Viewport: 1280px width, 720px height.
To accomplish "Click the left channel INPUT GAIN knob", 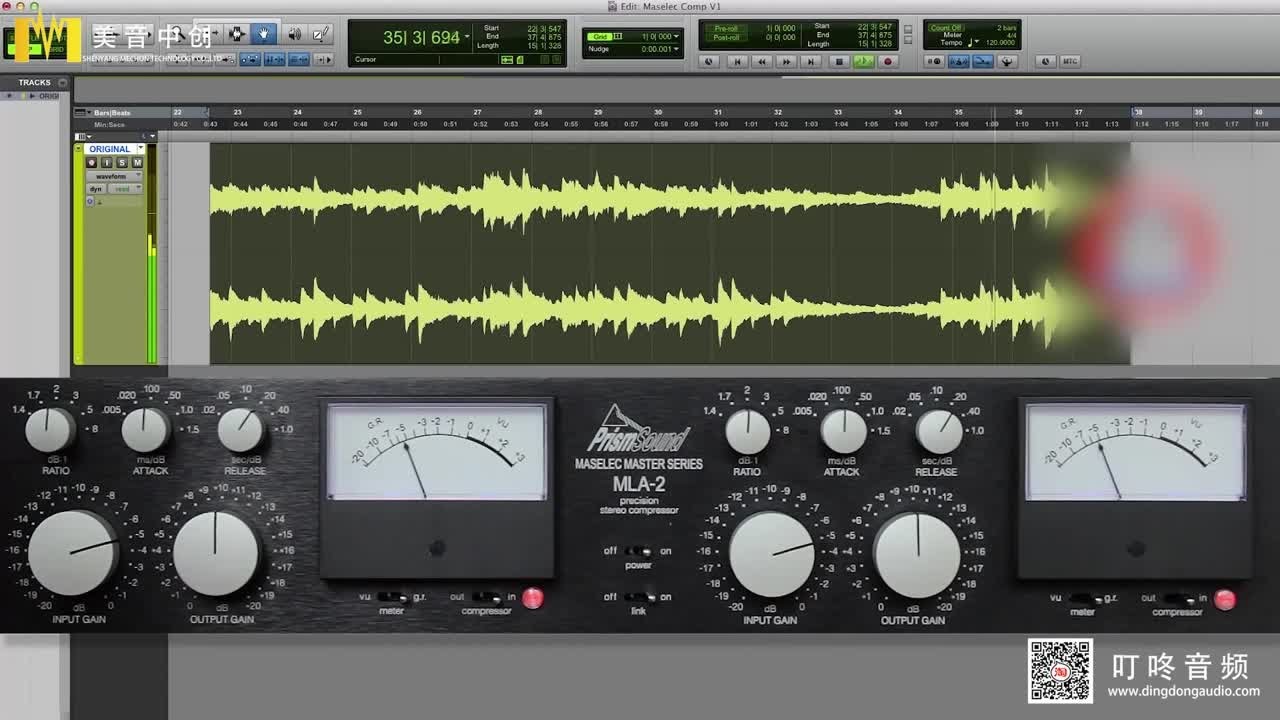I will click(73, 553).
